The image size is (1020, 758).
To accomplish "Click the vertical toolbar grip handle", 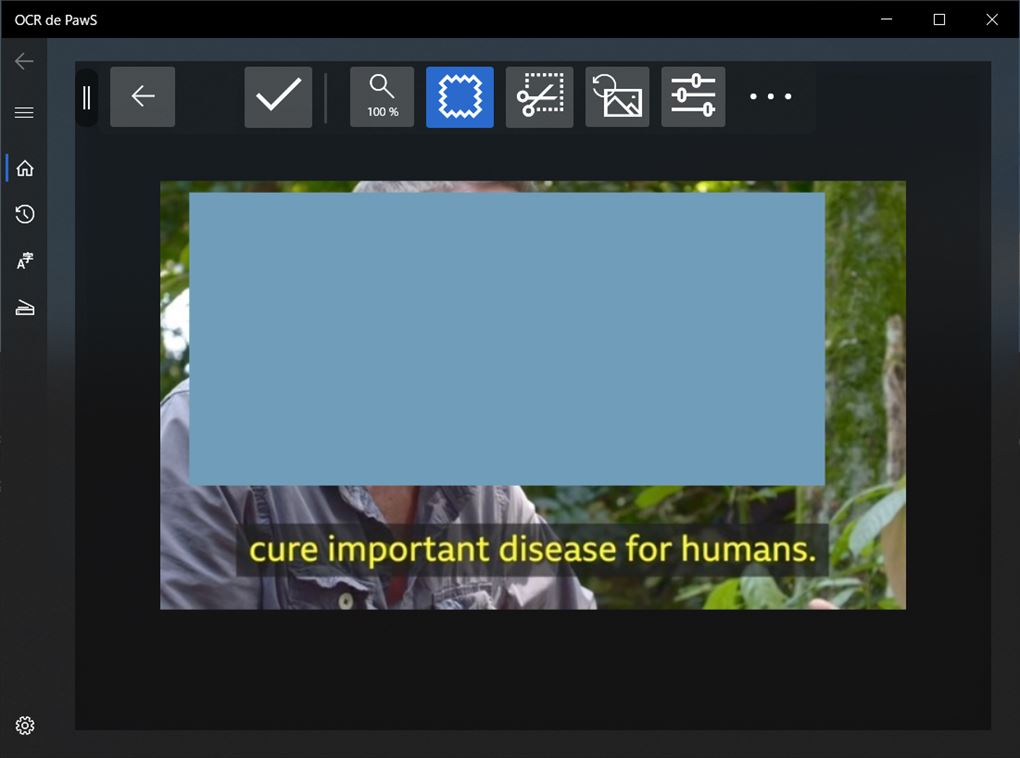I will pos(87,97).
